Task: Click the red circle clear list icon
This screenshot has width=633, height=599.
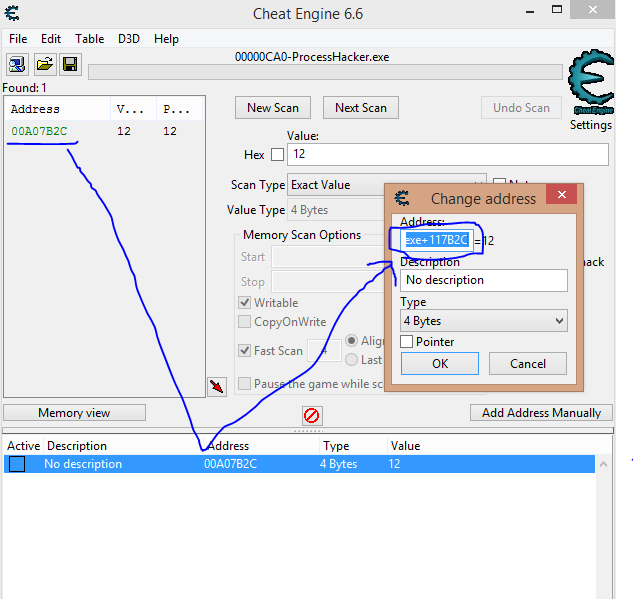Action: click(312, 415)
